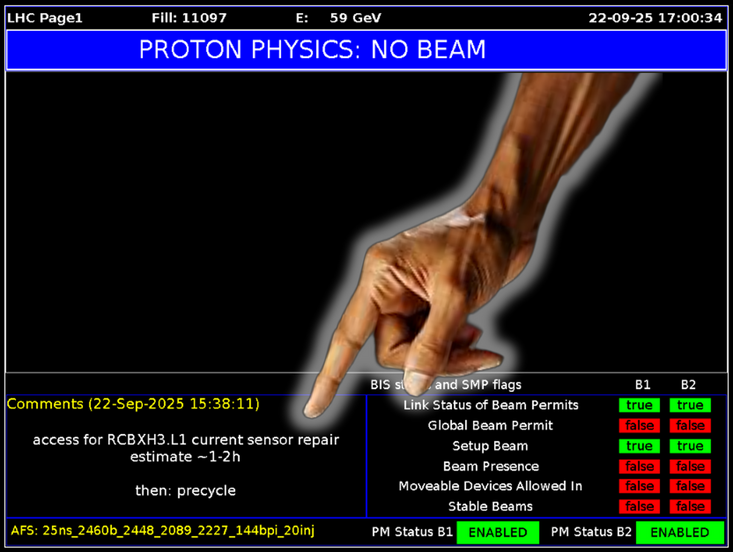Click Stable Beams B2 false indicator
This screenshot has width=733, height=552.
point(689,507)
